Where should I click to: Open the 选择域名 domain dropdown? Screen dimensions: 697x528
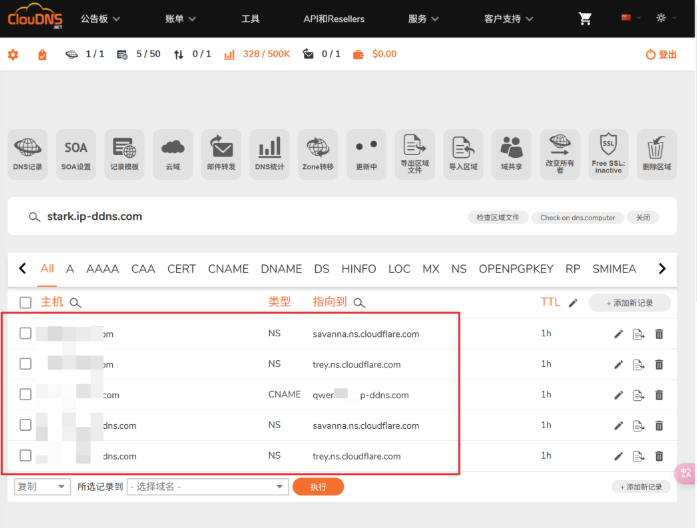pyautogui.click(x=208, y=487)
